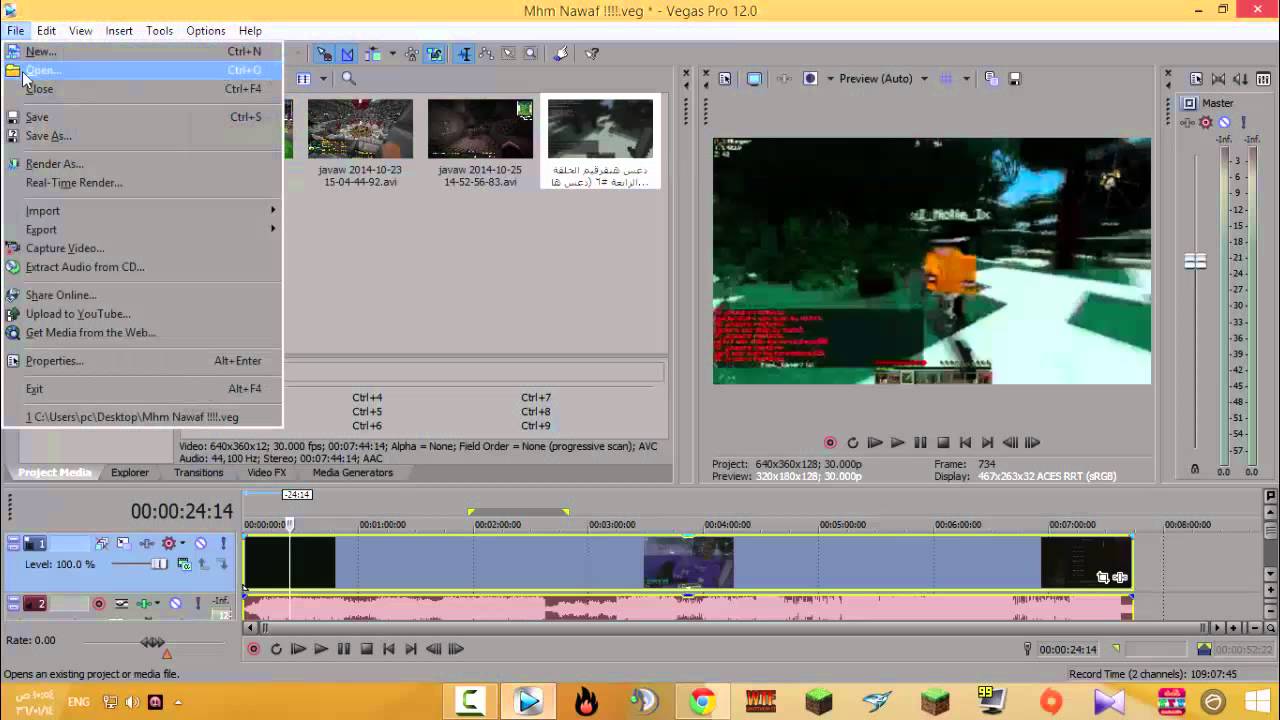Go to start in timeline transport
This screenshot has height=720, width=1280.
pyautogui.click(x=389, y=649)
